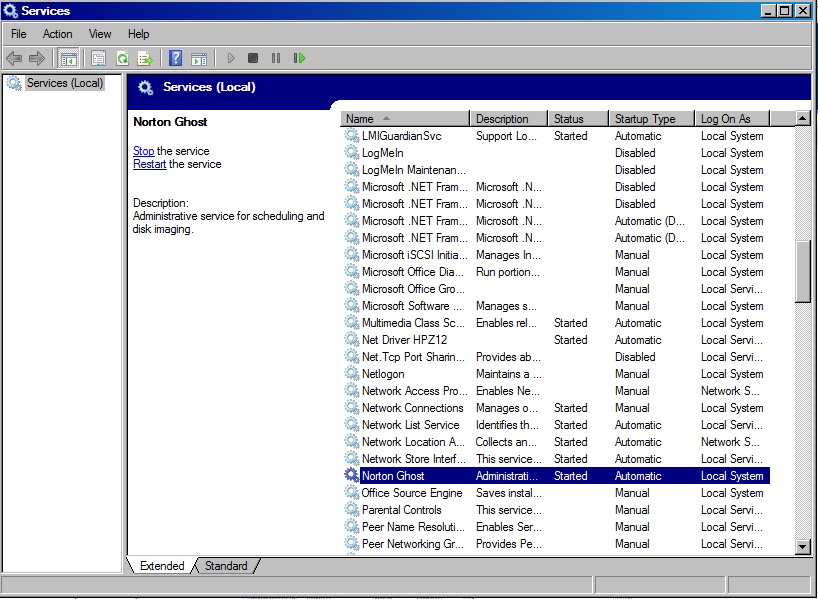This screenshot has width=818, height=599.
Task: Open the Help menu
Action: [139, 34]
